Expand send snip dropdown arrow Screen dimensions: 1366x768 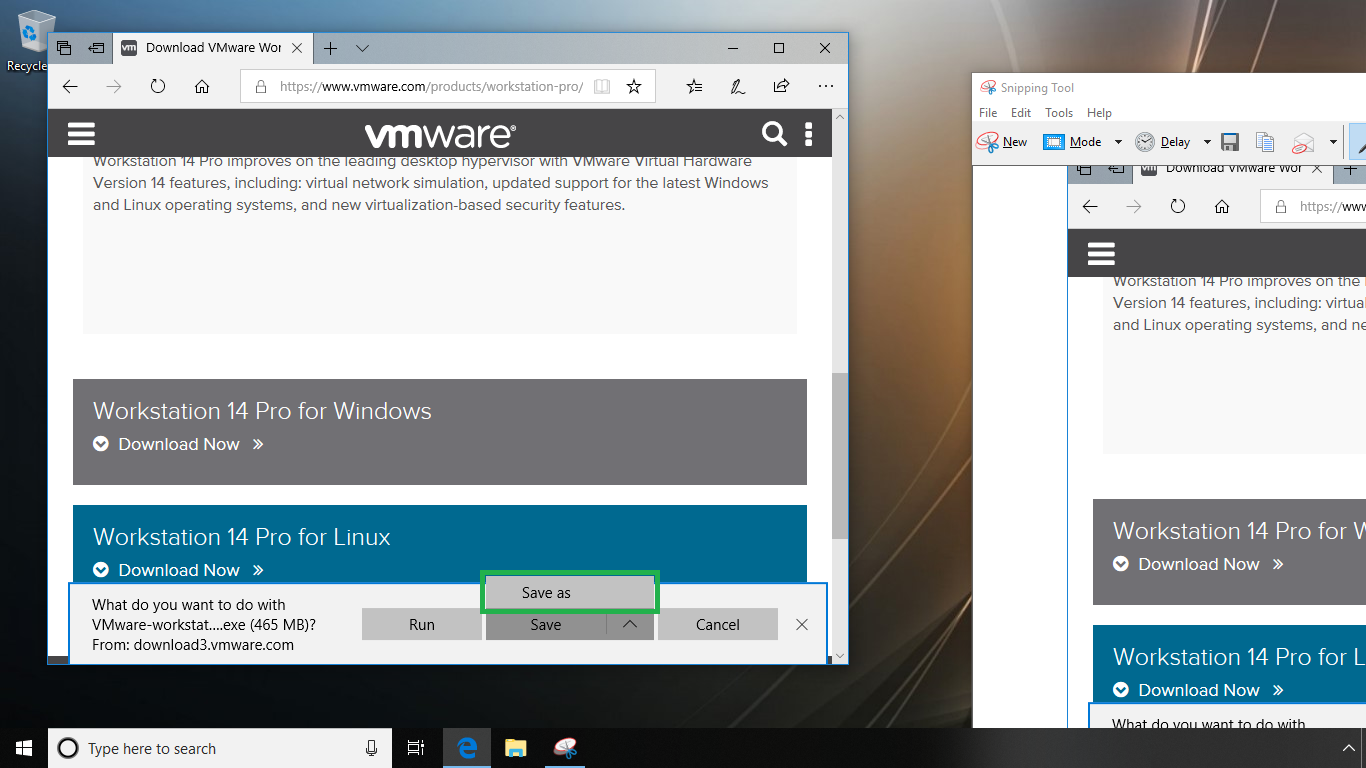pos(1333,142)
